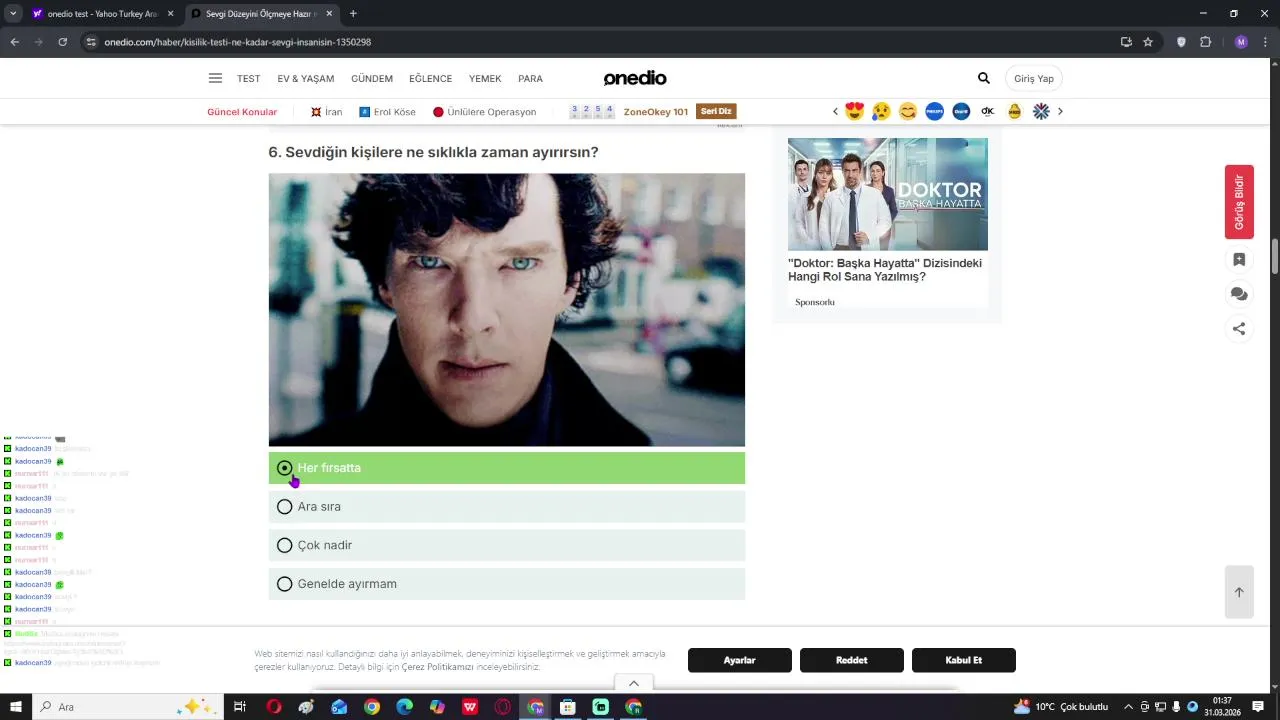1280x720 pixels.
Task: Open the Windows Start menu
Action: pyautogui.click(x=16, y=706)
